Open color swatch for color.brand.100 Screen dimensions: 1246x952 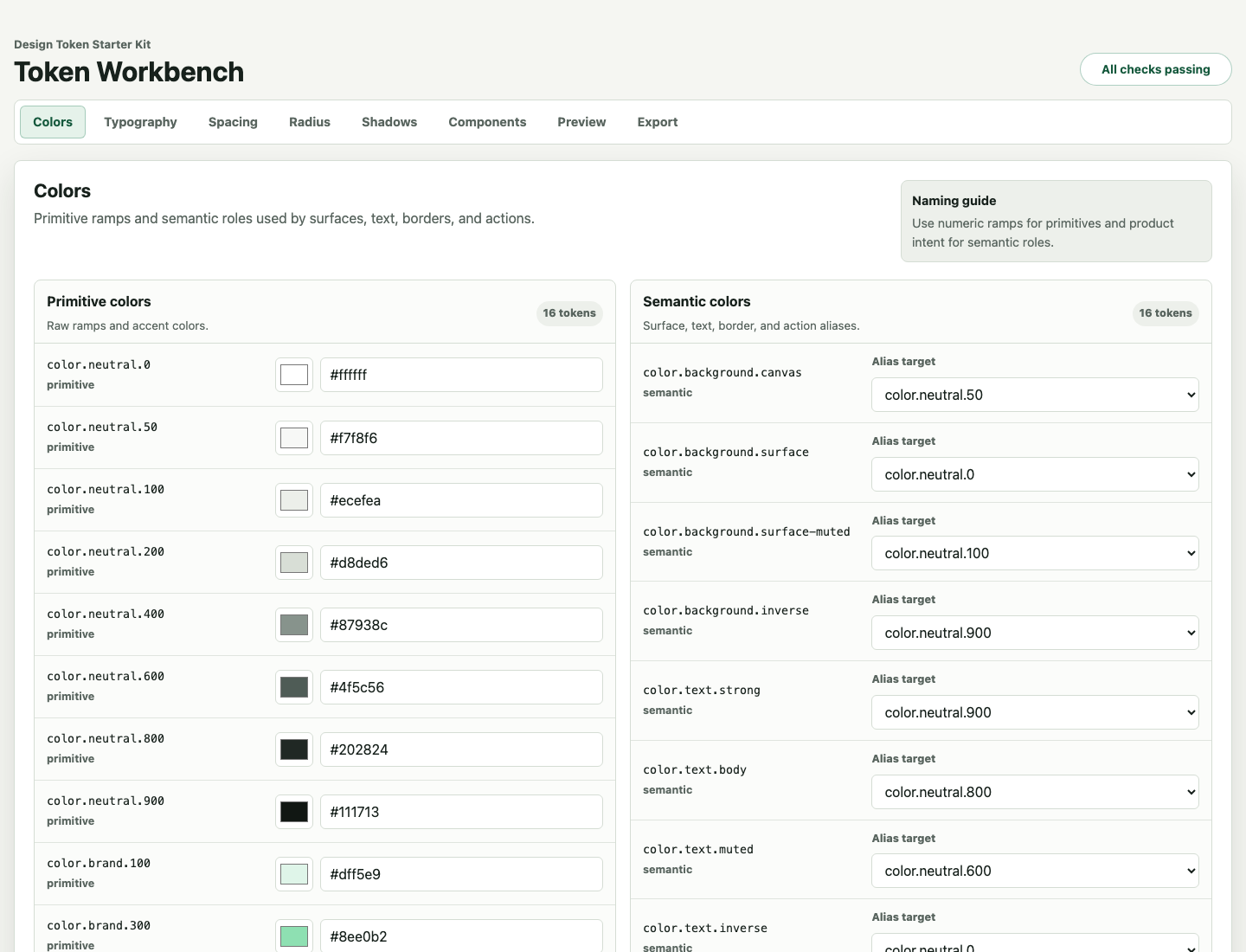coord(294,874)
